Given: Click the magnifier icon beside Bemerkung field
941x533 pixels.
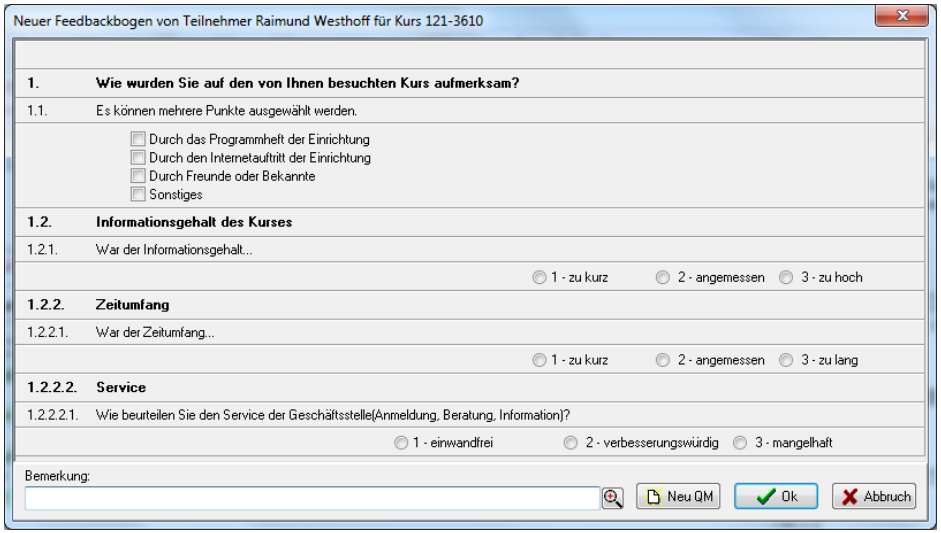Looking at the screenshot, I should pyautogui.click(x=612, y=498).
